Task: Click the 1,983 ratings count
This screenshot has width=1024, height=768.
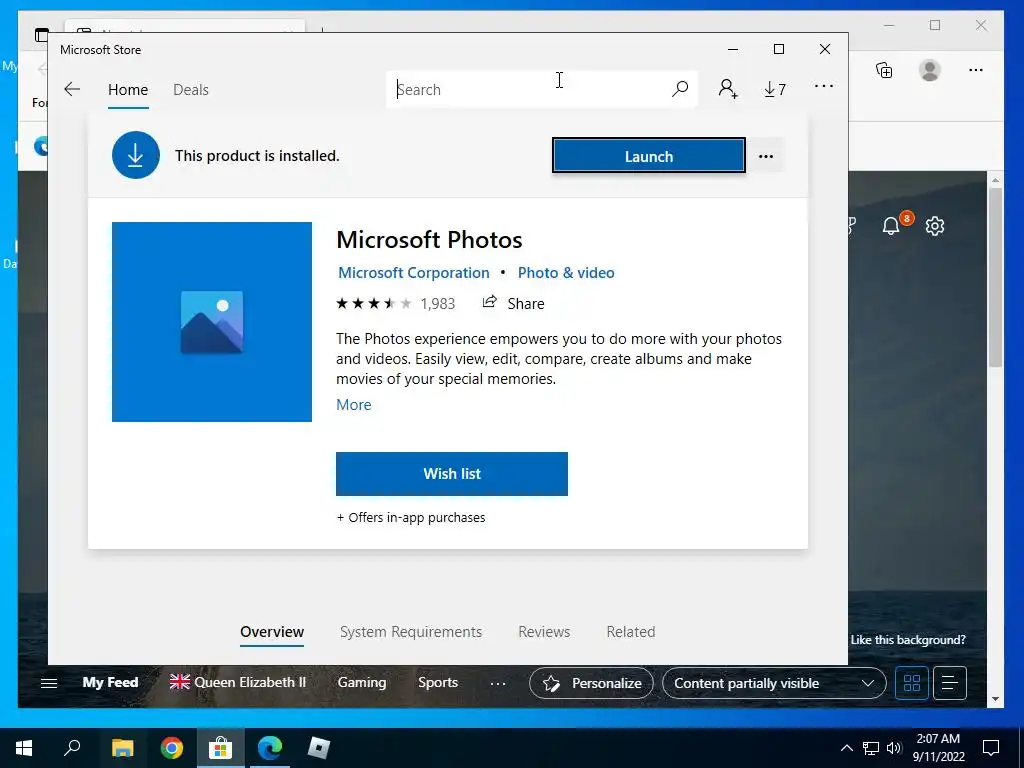Action: (438, 304)
